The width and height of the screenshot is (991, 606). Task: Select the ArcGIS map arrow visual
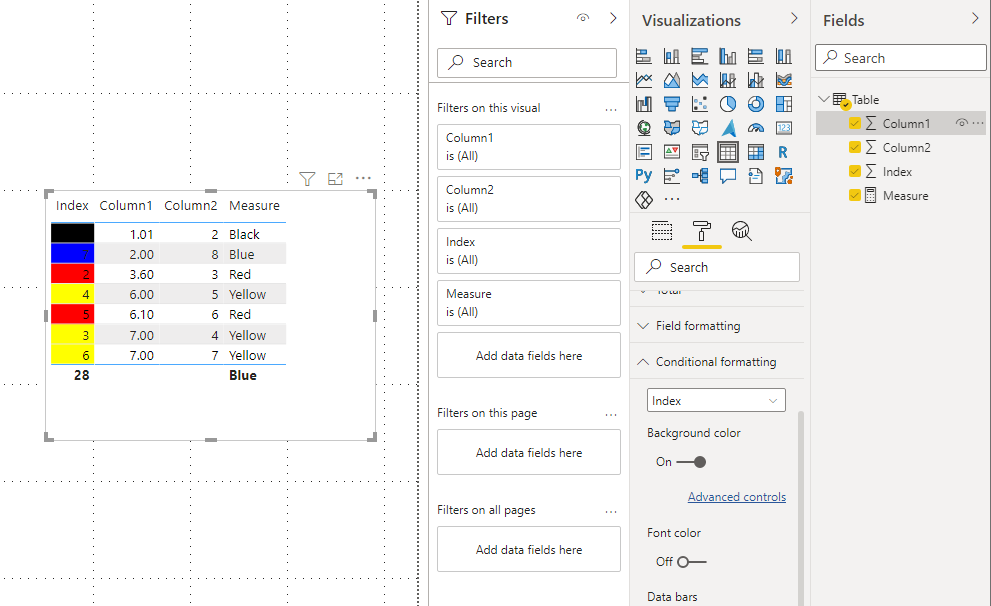point(727,128)
